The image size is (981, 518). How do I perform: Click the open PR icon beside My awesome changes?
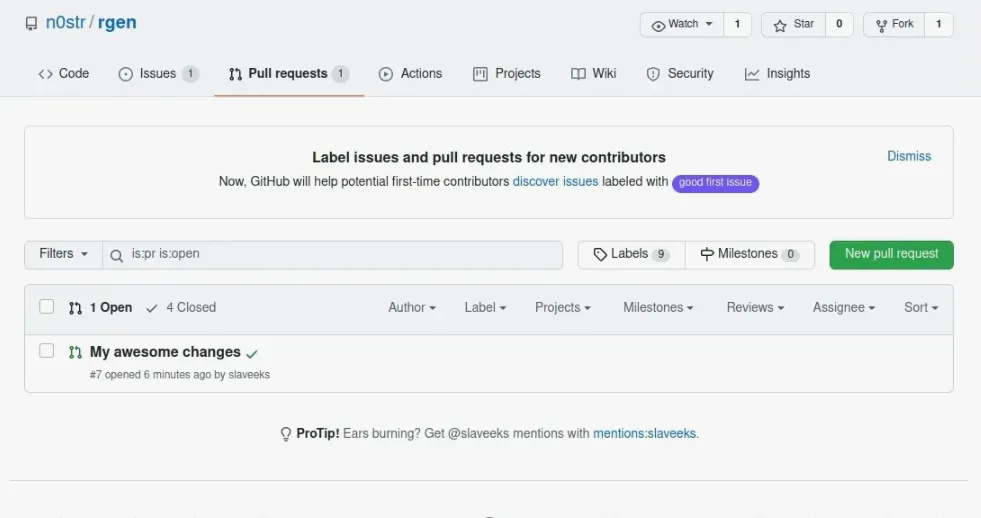click(75, 353)
